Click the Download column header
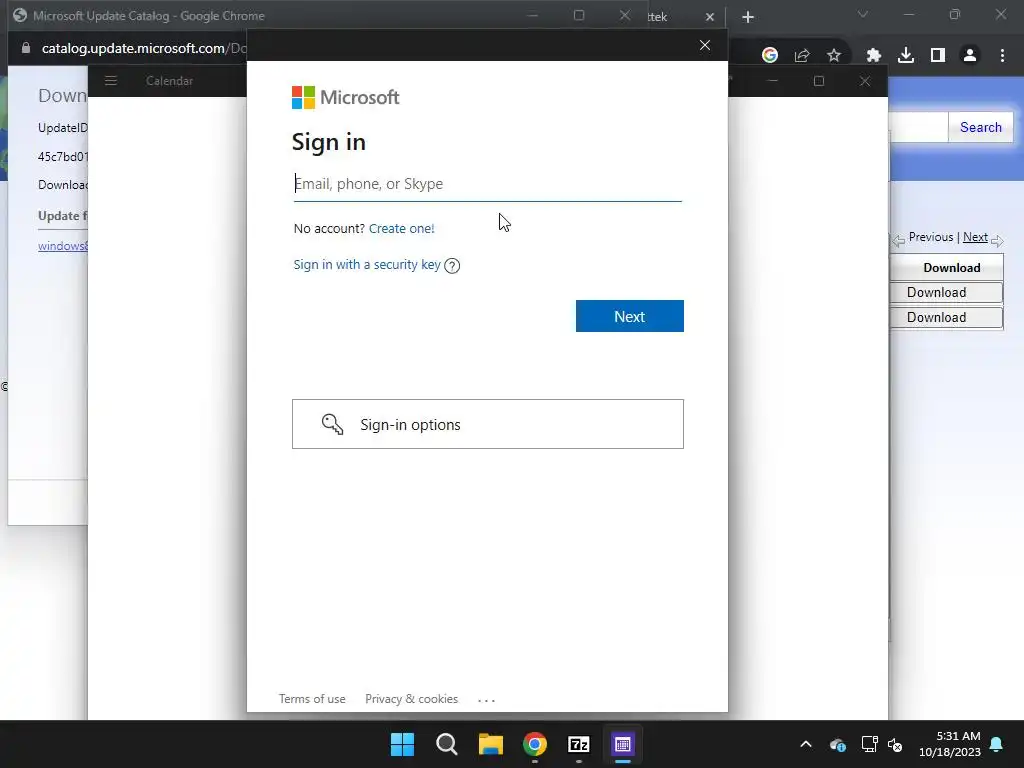Screen dimensions: 1024x768 tap(951, 268)
